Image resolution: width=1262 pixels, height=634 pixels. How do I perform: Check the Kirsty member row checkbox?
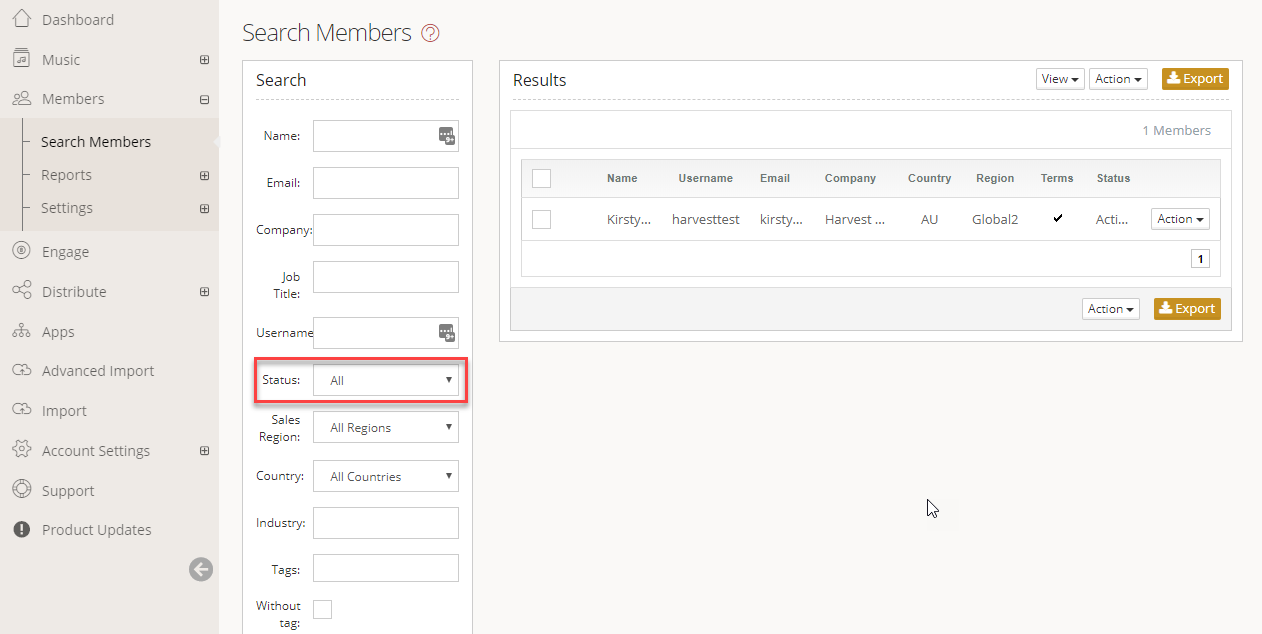(541, 219)
